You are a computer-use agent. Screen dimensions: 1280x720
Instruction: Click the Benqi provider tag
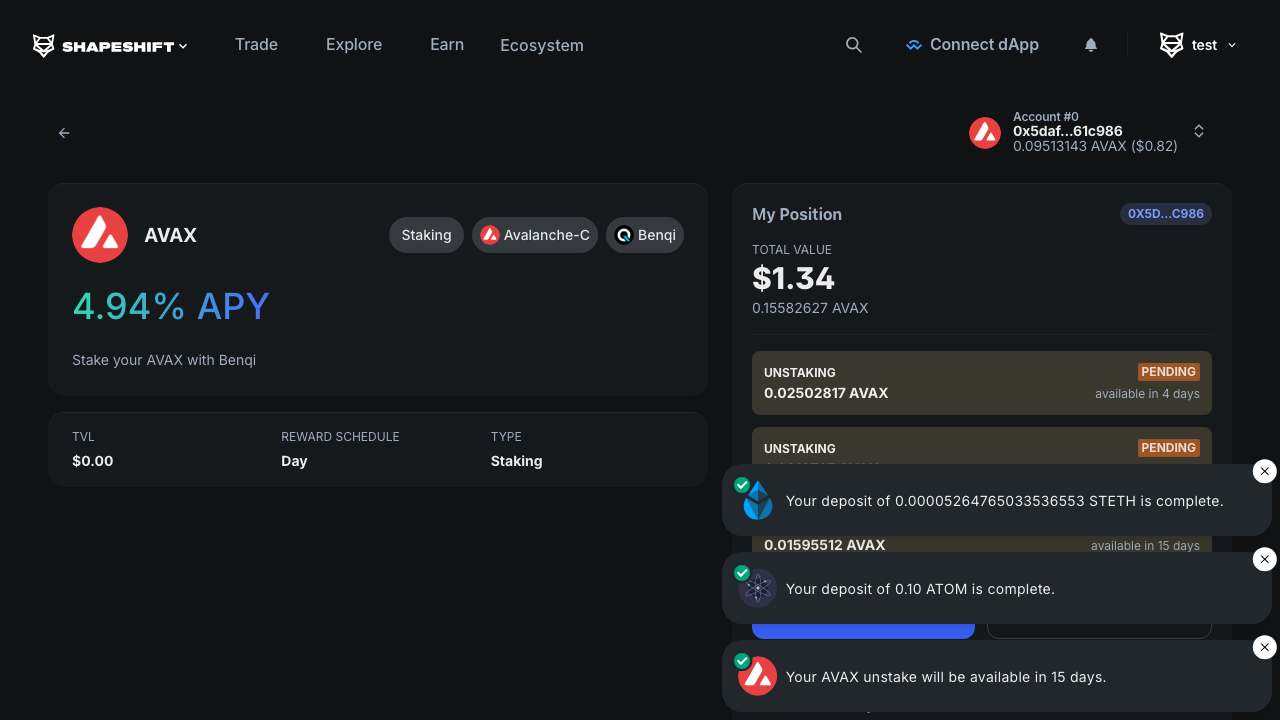[x=645, y=235]
